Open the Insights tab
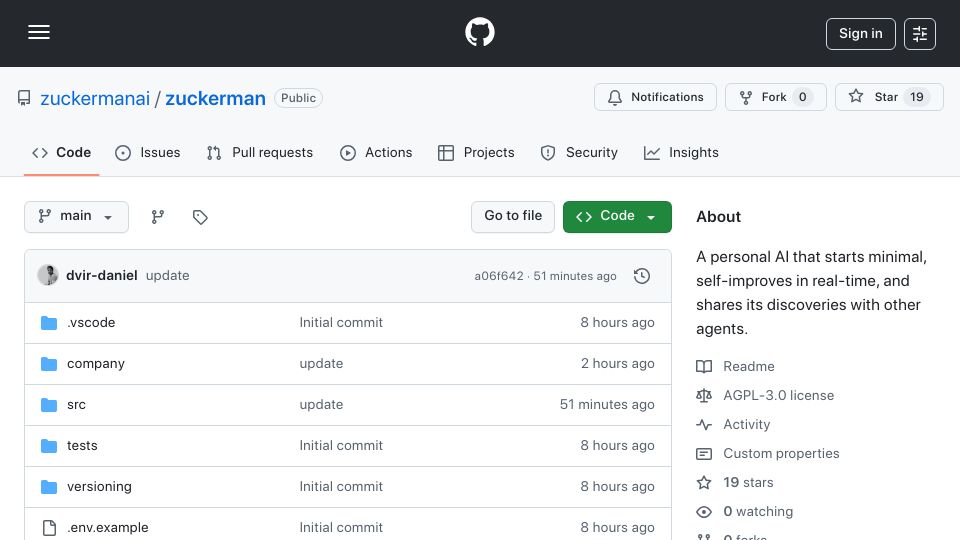Viewport: 960px width, 540px height. pyautogui.click(x=681, y=152)
